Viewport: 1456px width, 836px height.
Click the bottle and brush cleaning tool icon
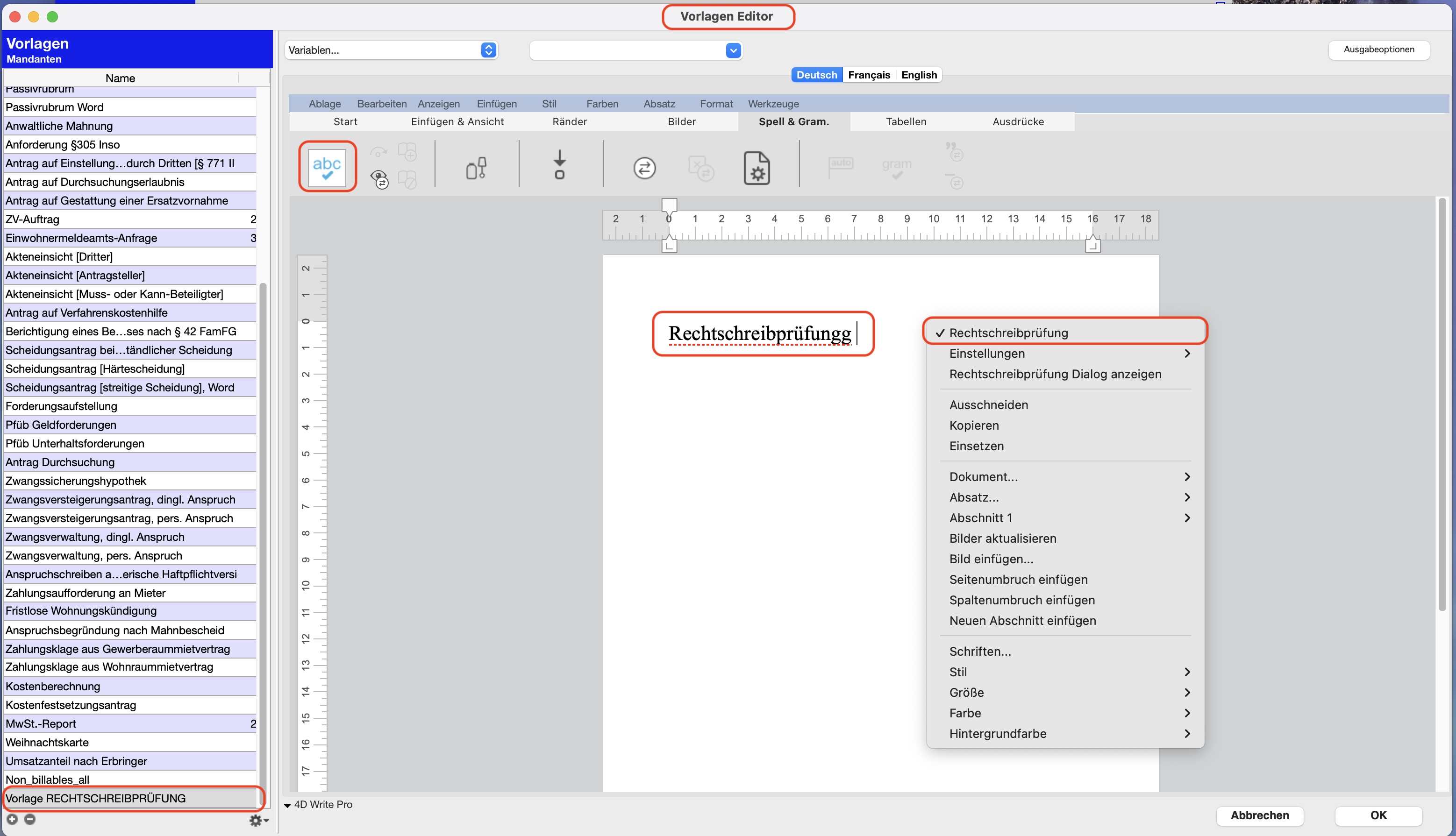(x=476, y=168)
